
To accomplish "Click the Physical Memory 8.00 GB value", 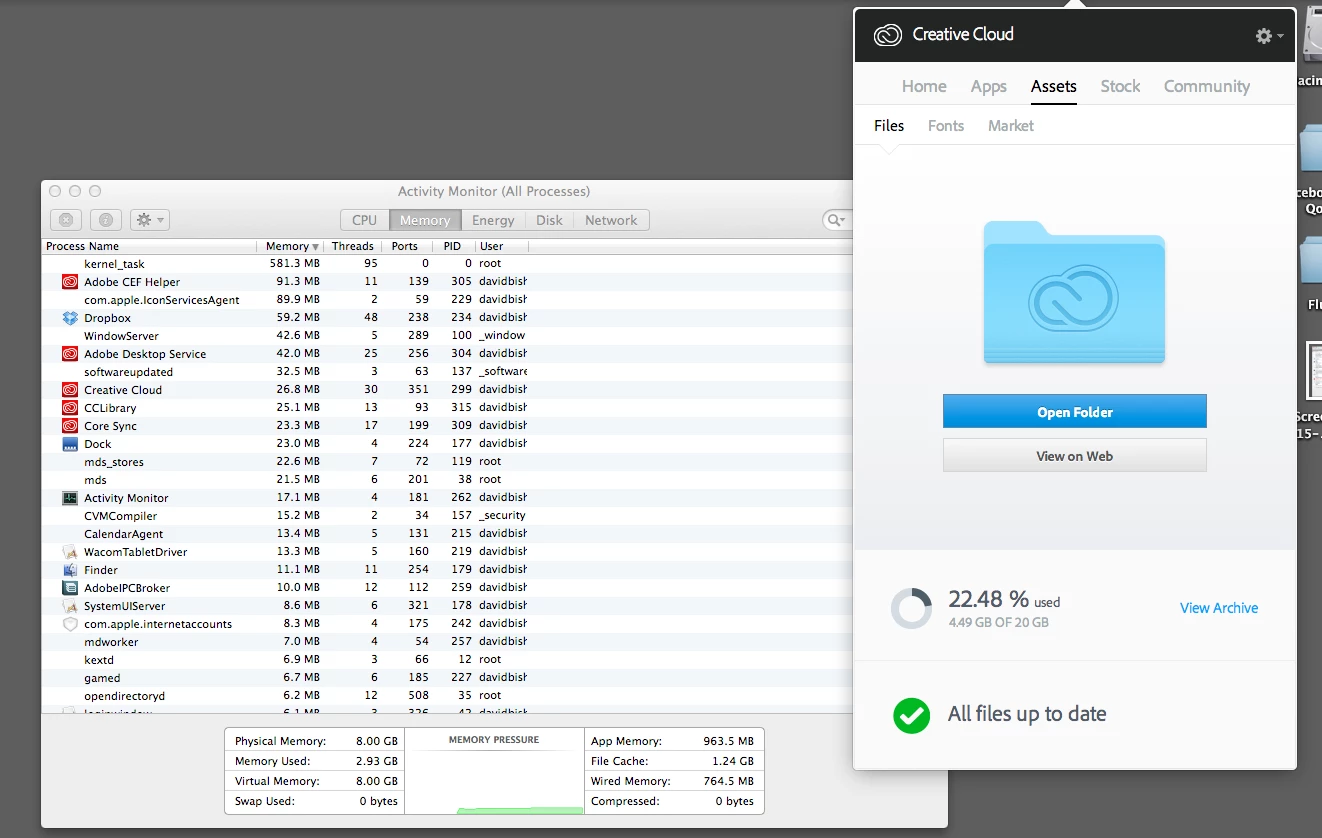I will 377,741.
